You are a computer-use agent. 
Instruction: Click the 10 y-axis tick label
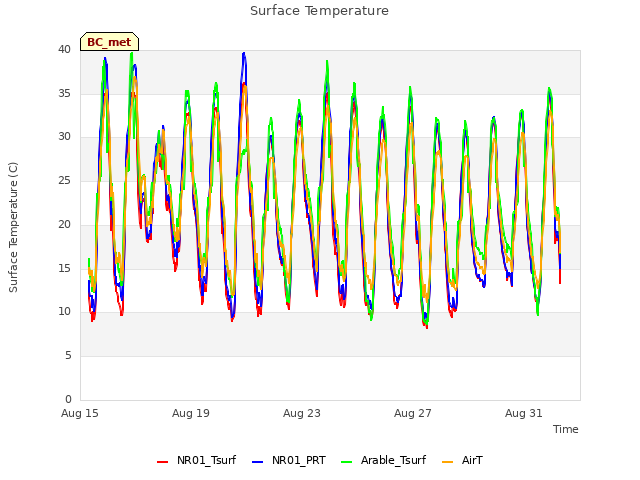point(64,312)
